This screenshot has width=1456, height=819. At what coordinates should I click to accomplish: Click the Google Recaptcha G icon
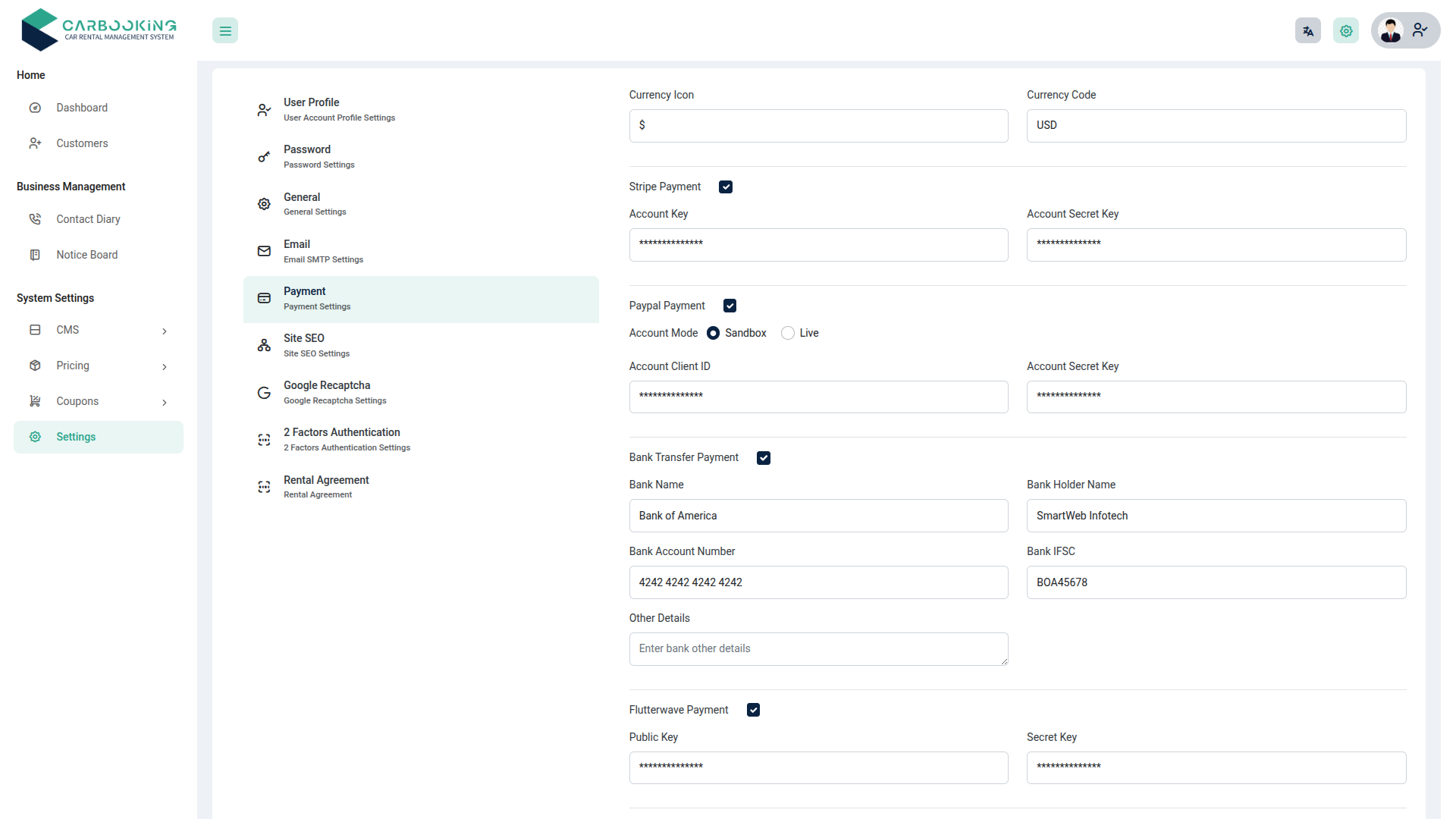pyautogui.click(x=263, y=393)
